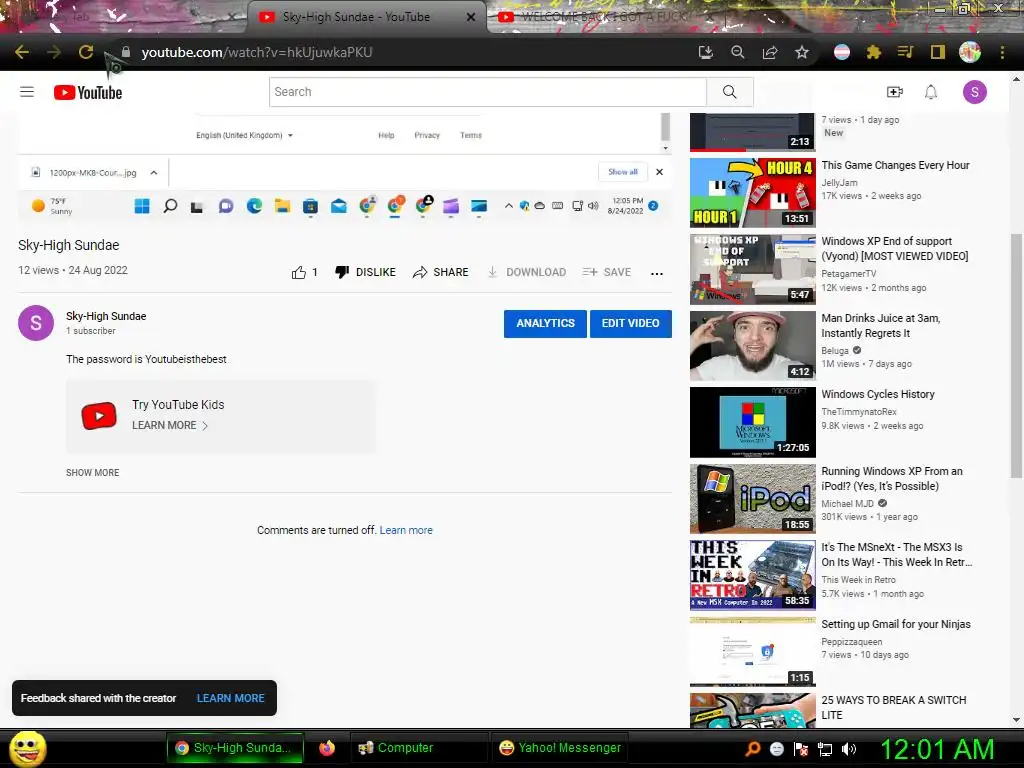Open the JellyJam channel name
The height and width of the screenshot is (768, 1024).
coord(839,183)
